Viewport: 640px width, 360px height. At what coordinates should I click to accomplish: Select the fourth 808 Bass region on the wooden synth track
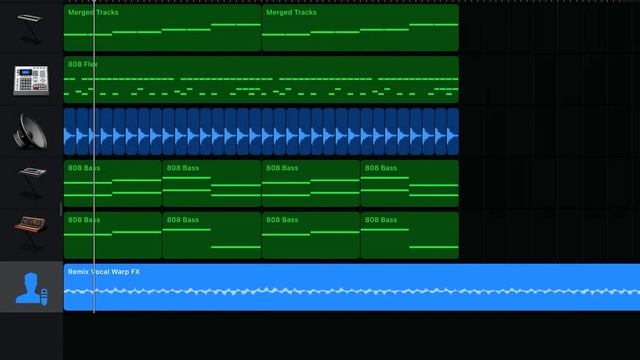click(410, 235)
